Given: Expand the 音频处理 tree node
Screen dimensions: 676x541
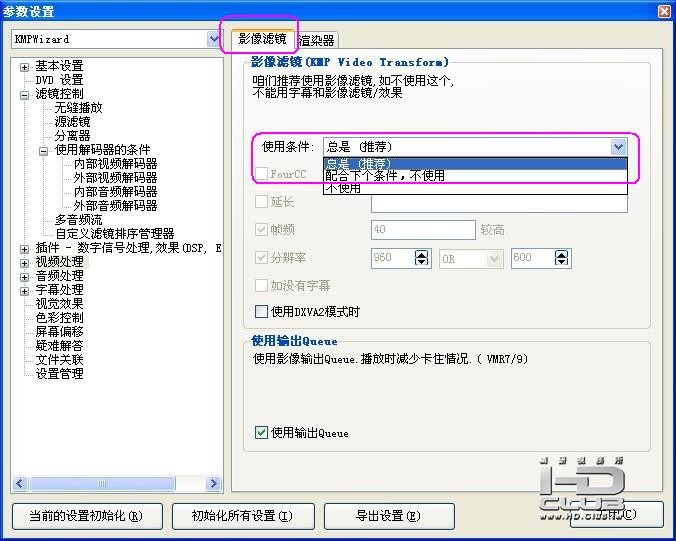Looking at the screenshot, I should [x=25, y=277].
